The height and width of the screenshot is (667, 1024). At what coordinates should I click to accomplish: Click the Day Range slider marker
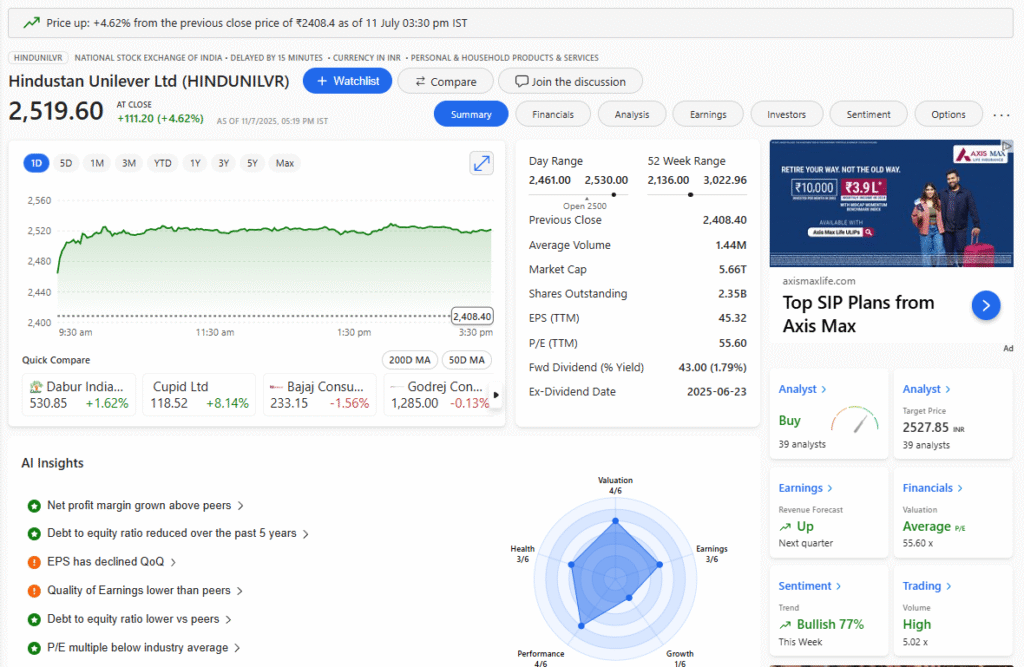(613, 195)
